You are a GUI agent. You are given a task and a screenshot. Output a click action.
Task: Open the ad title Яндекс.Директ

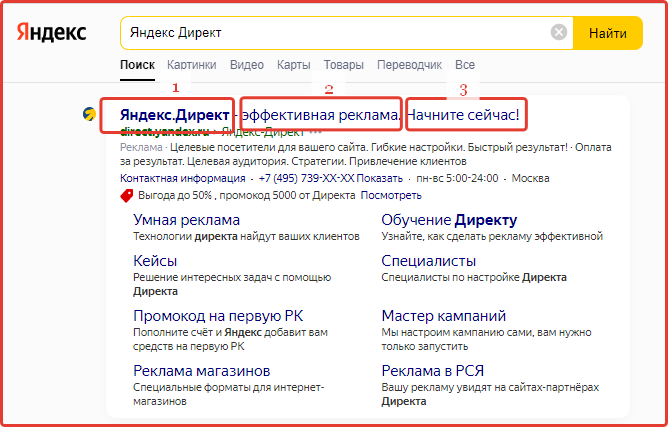pos(175,115)
